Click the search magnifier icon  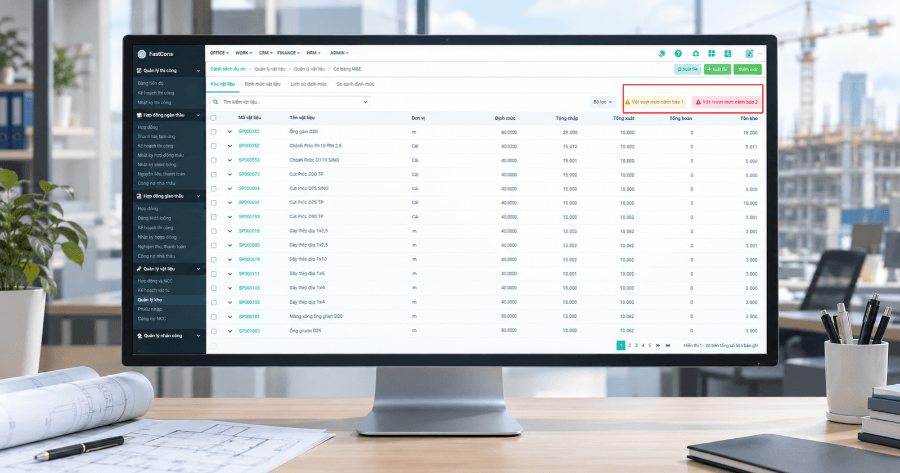tap(216, 102)
